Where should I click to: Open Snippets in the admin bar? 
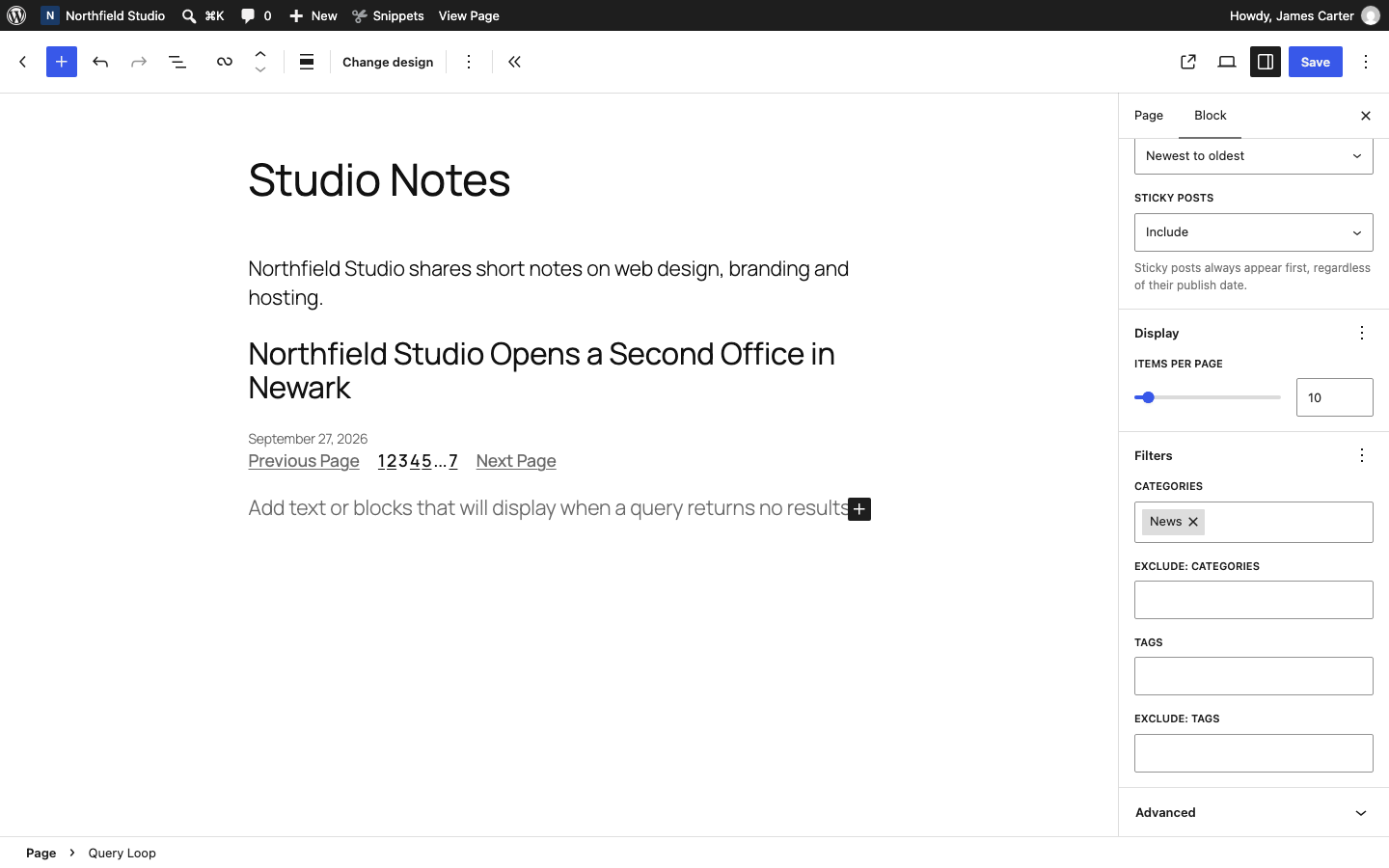click(388, 15)
